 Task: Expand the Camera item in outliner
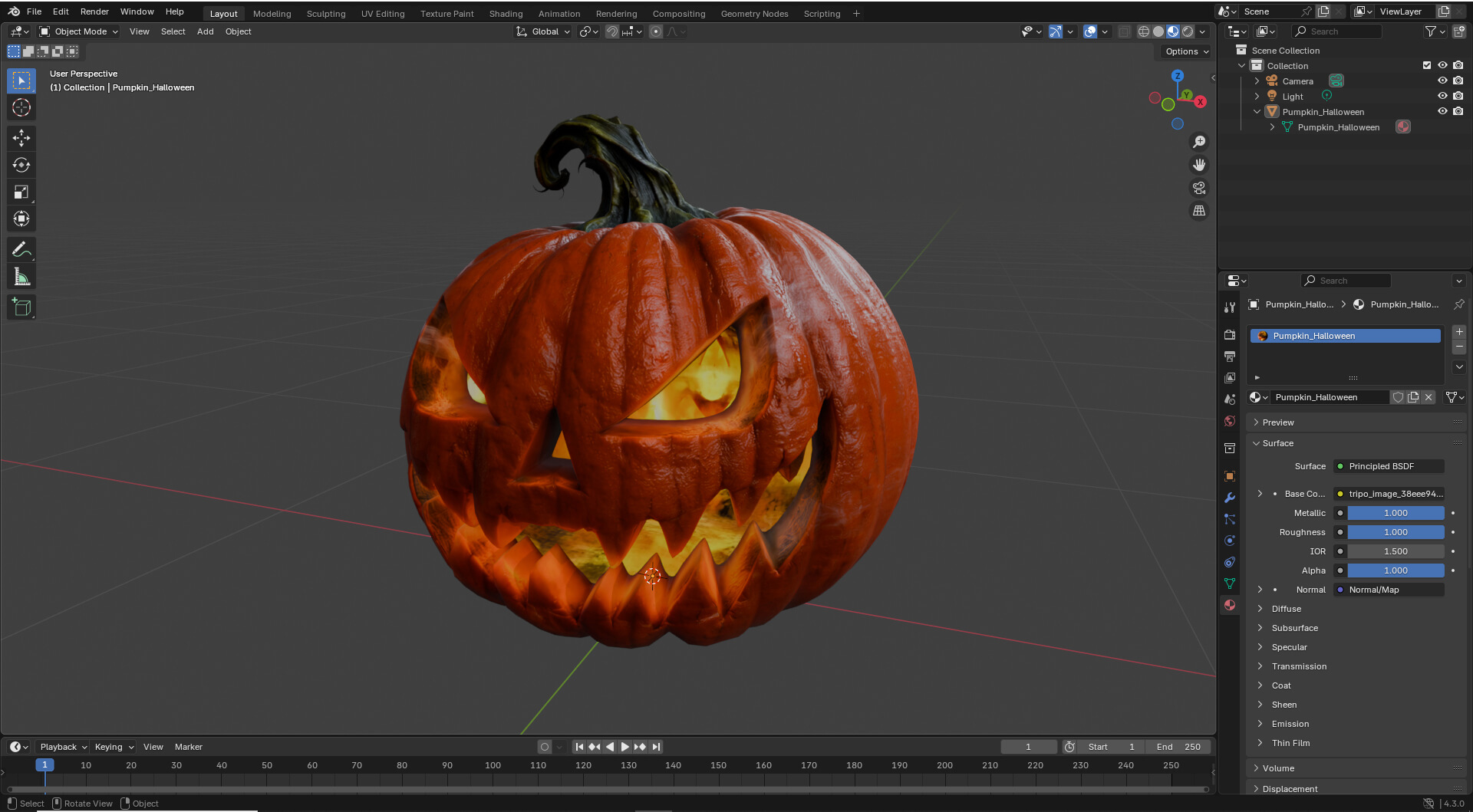tap(1257, 81)
